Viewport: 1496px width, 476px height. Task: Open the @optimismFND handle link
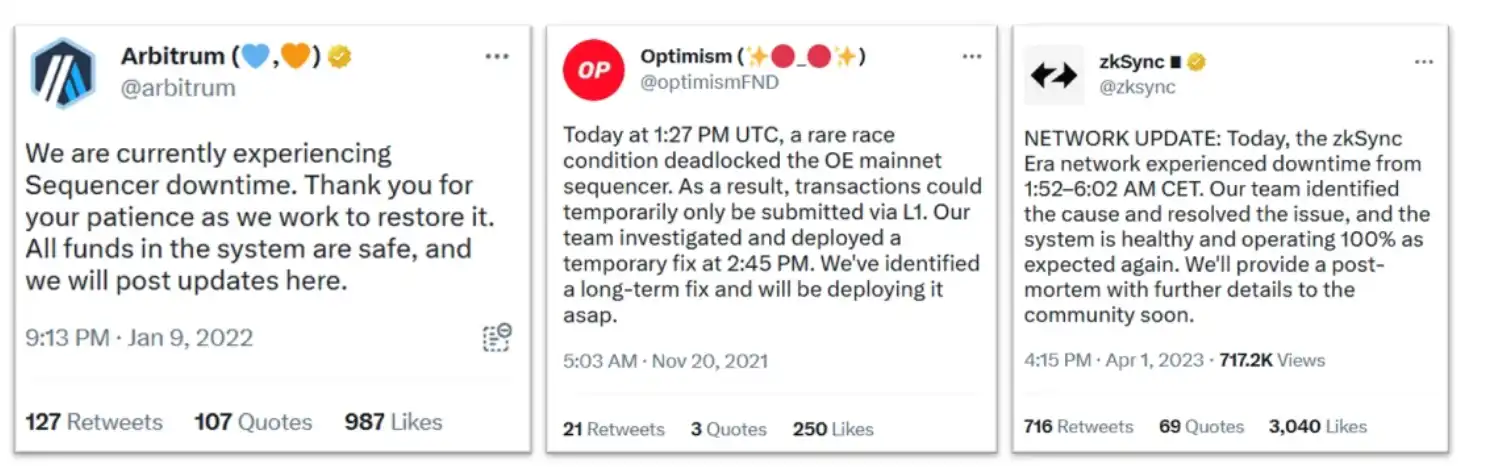pyautogui.click(x=709, y=82)
